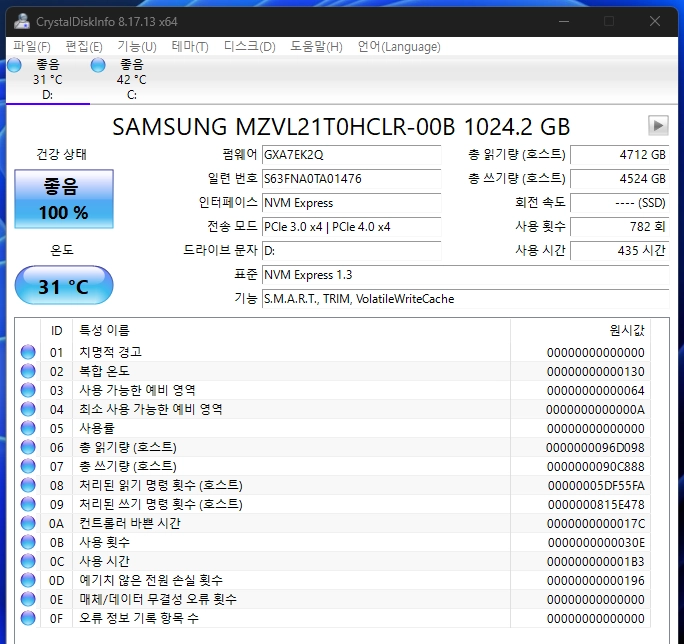Click the attribute name 사용률
This screenshot has width=684, height=644.
click(96, 428)
